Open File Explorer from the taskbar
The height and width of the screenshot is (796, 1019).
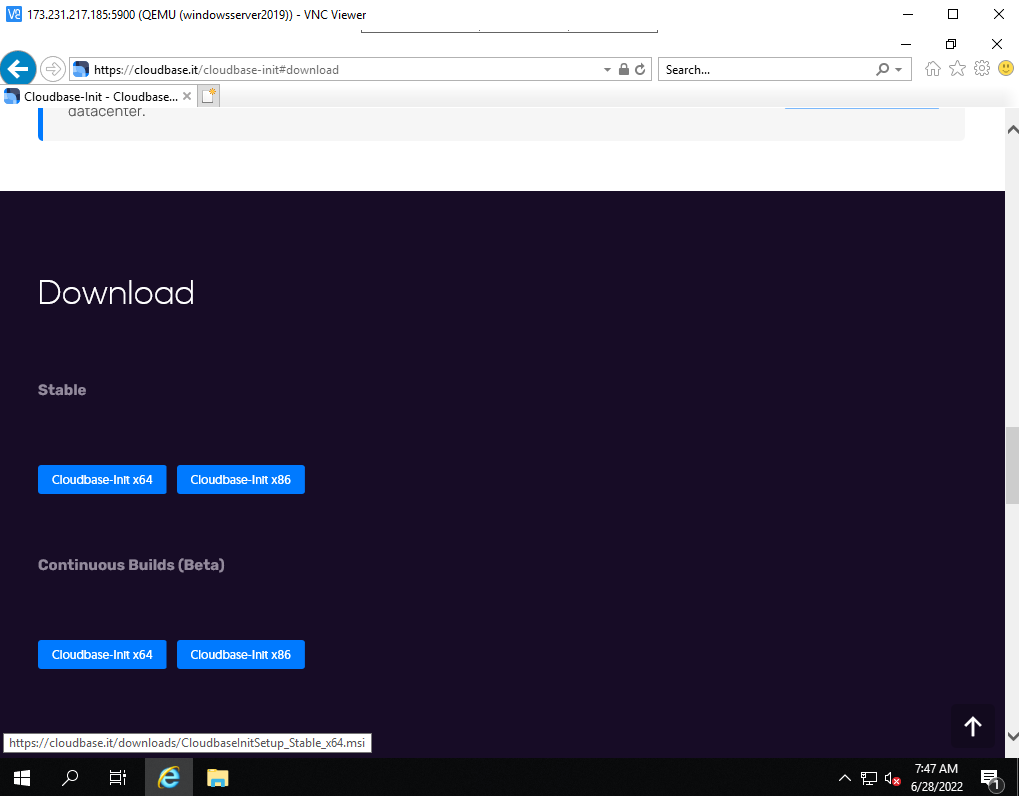click(217, 777)
